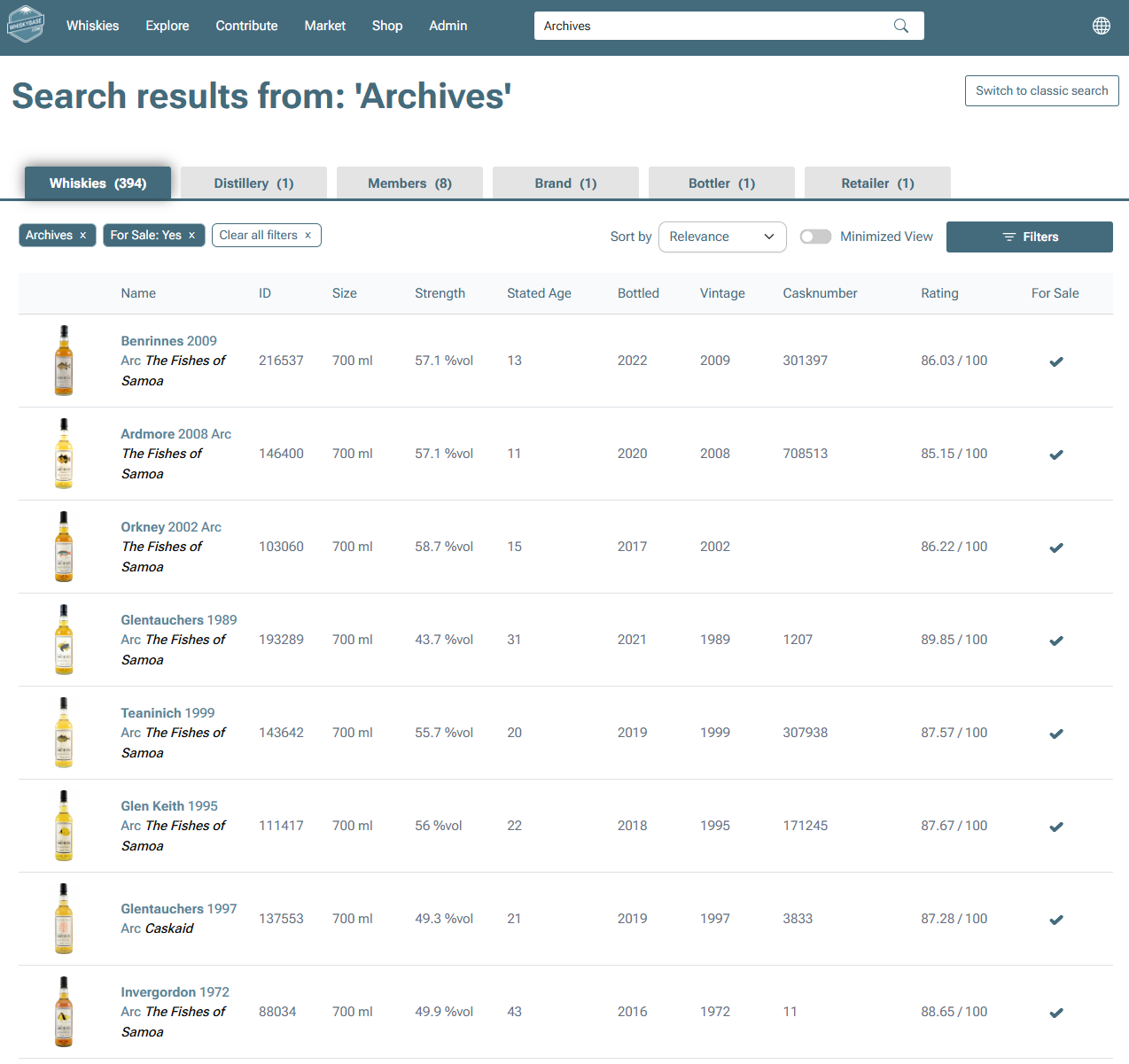Click the Size column header
The width and height of the screenshot is (1129, 1064).
345,293
